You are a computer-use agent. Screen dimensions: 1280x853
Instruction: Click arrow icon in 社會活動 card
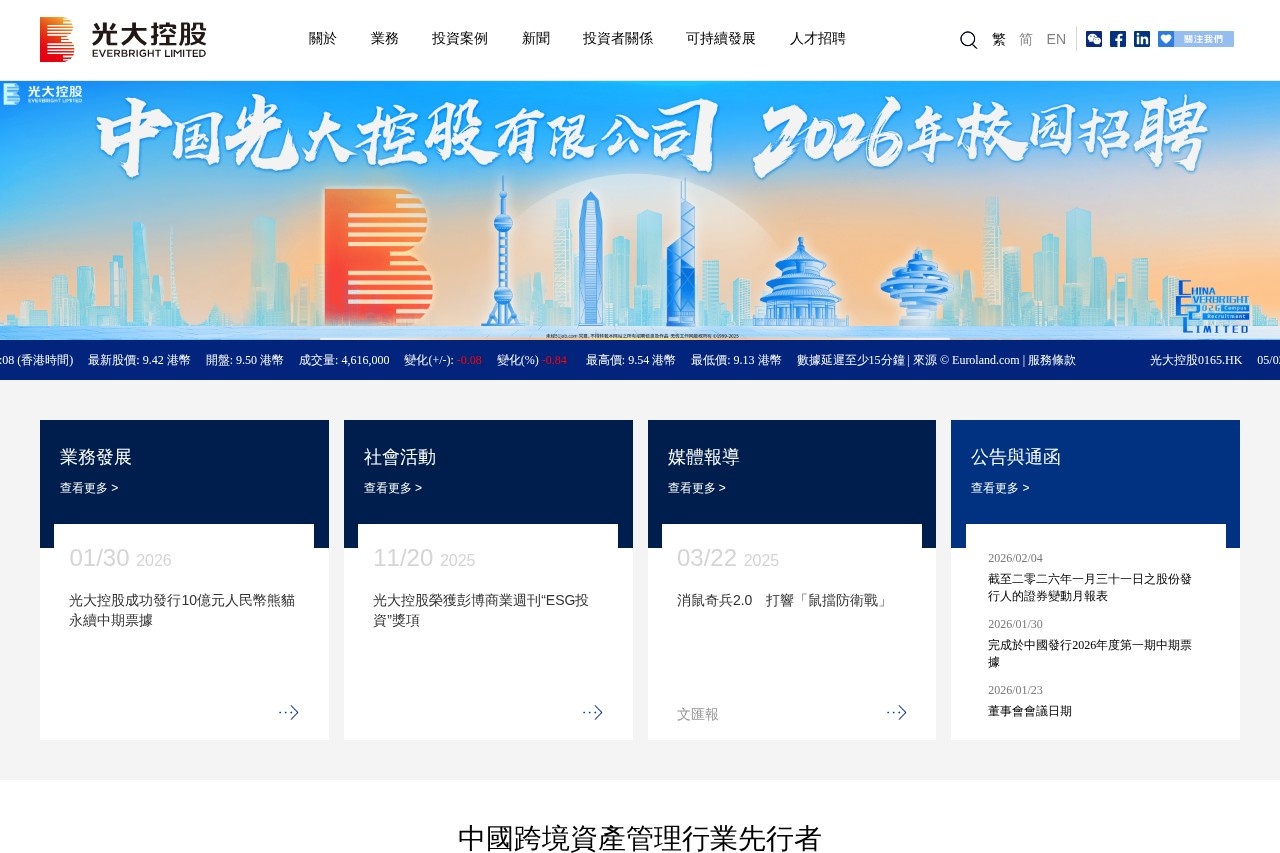[x=592, y=712]
